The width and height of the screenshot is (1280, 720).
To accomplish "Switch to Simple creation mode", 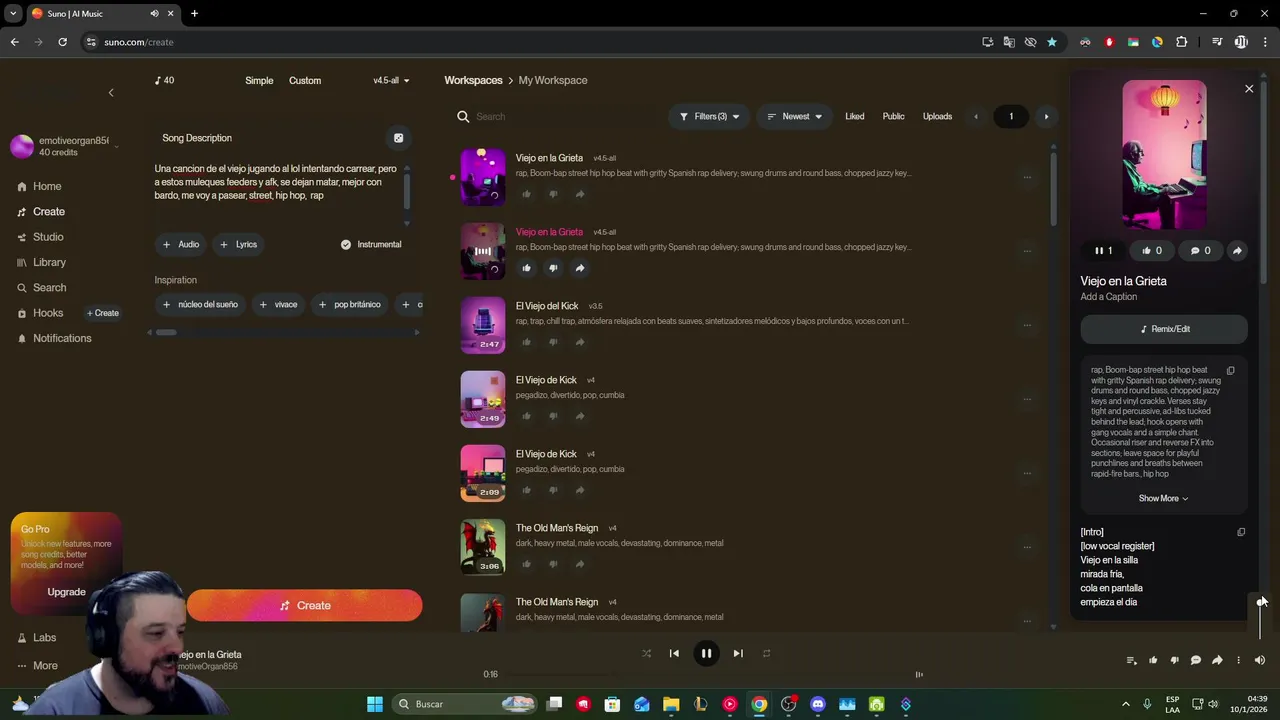I will (259, 80).
